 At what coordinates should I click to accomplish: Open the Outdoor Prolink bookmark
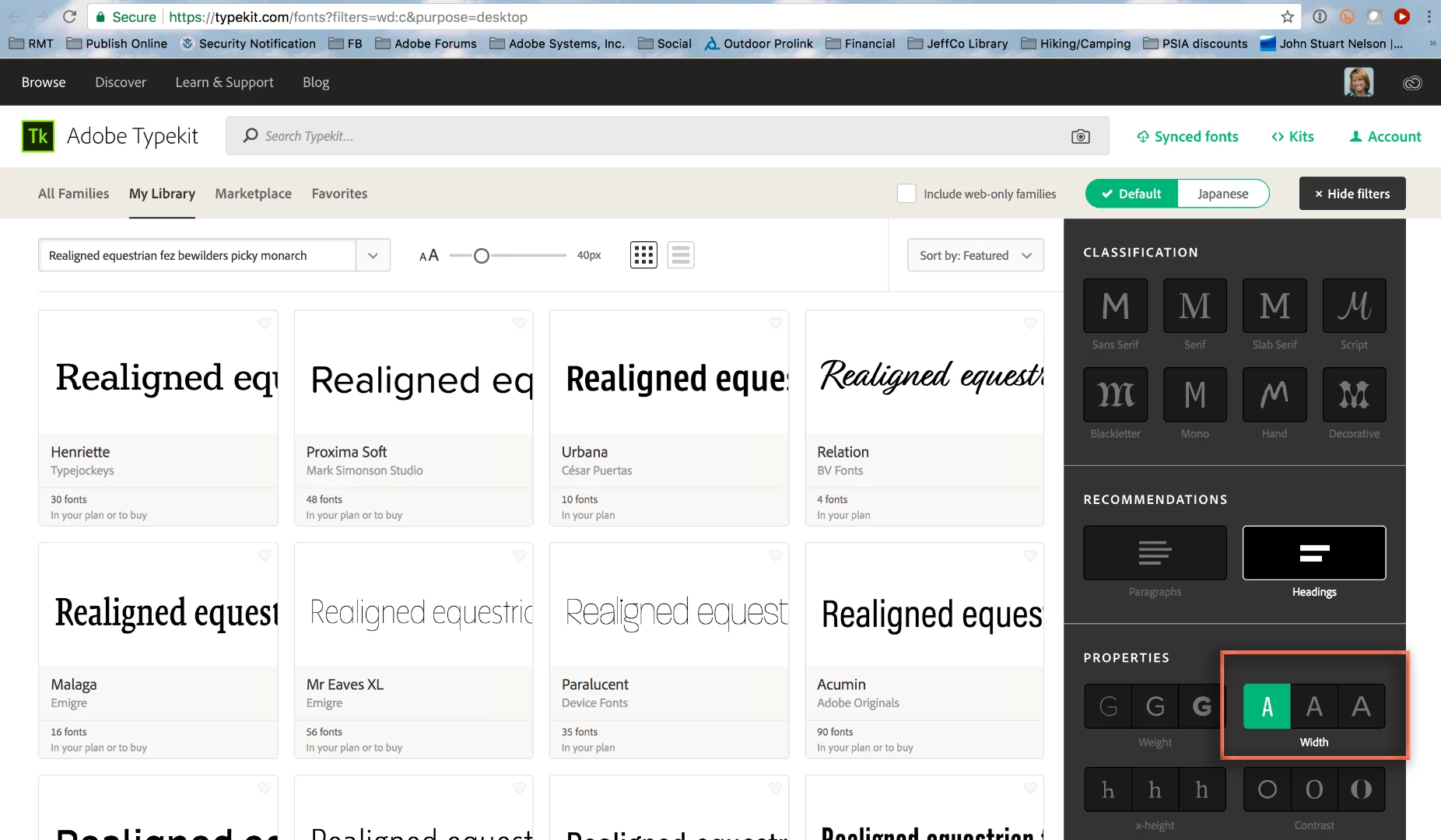pos(759,44)
